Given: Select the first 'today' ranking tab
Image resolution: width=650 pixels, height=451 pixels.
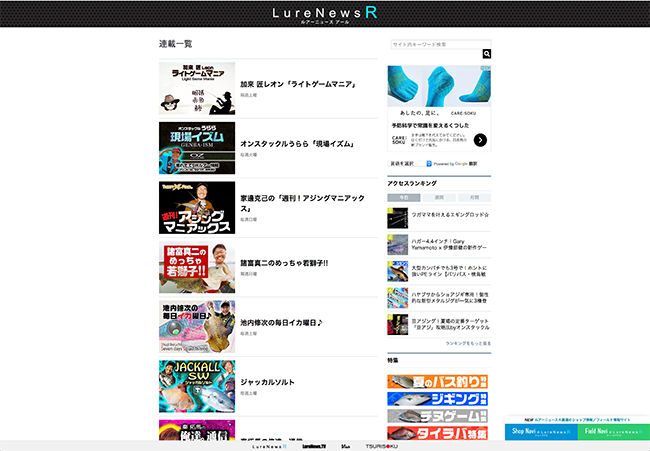Looking at the screenshot, I should coord(404,198).
